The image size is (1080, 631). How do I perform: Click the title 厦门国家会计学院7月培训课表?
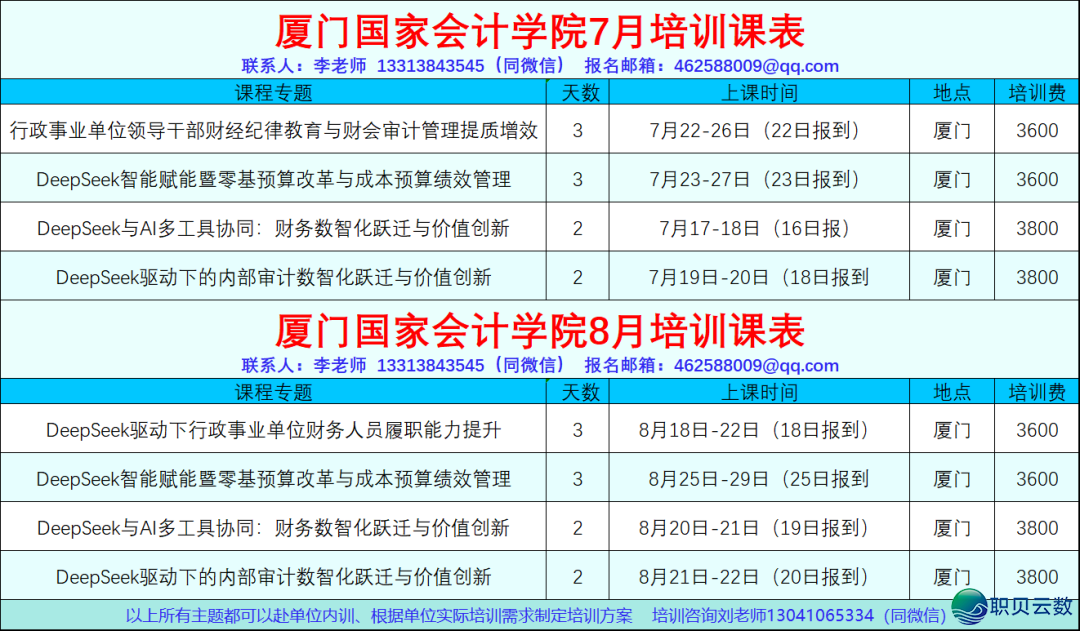pos(539,31)
